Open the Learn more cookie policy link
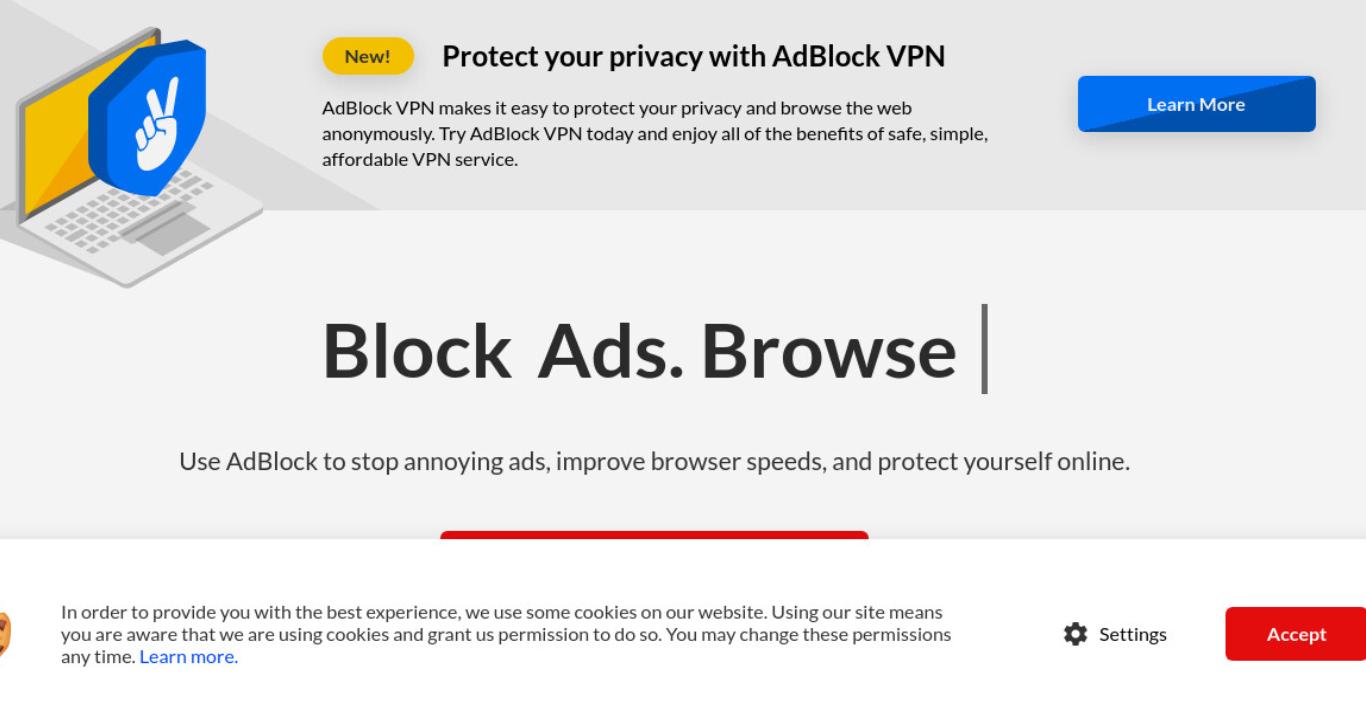The image size is (1366, 724). click(189, 657)
